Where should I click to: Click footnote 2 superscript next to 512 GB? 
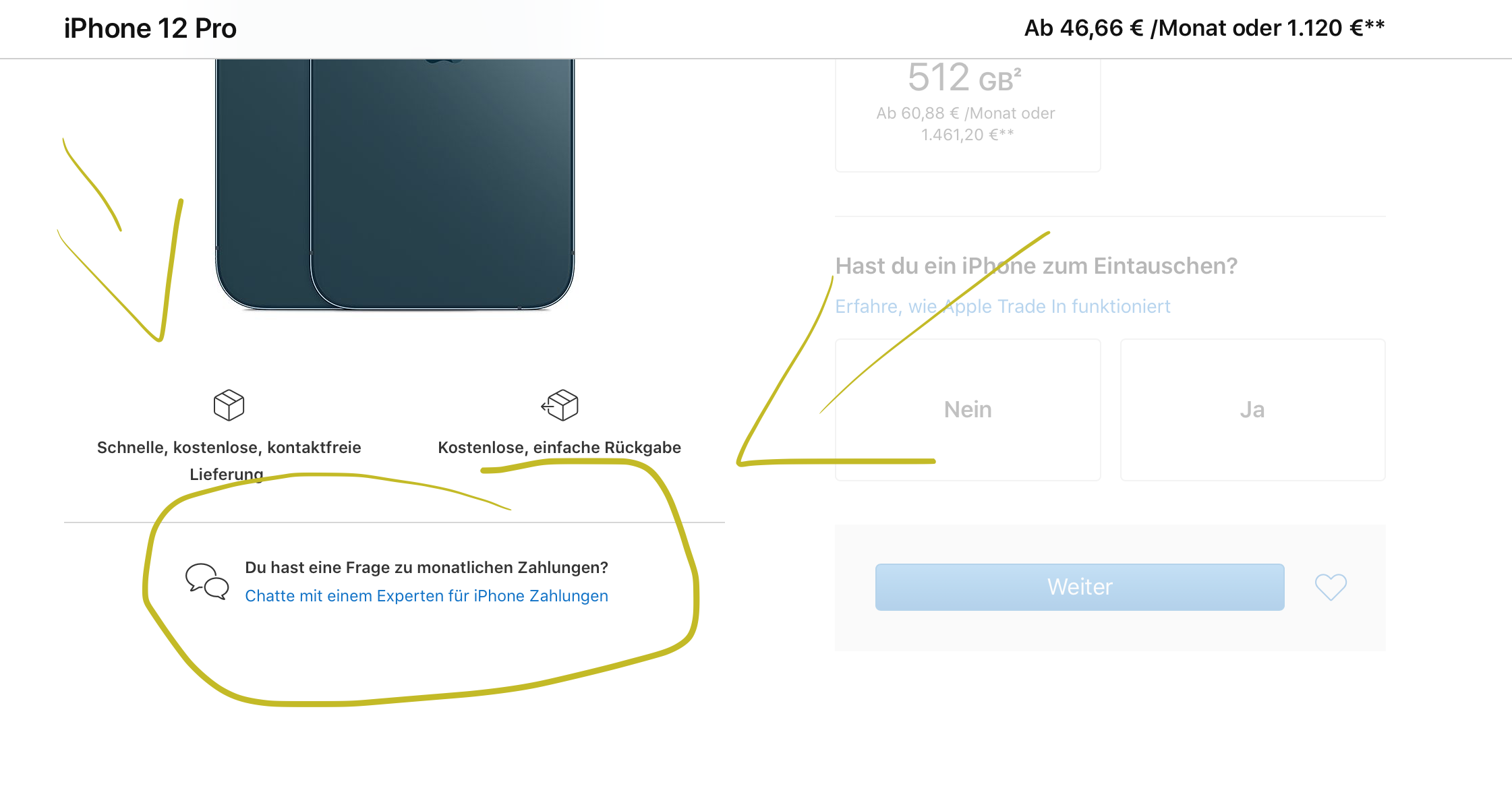[1018, 71]
